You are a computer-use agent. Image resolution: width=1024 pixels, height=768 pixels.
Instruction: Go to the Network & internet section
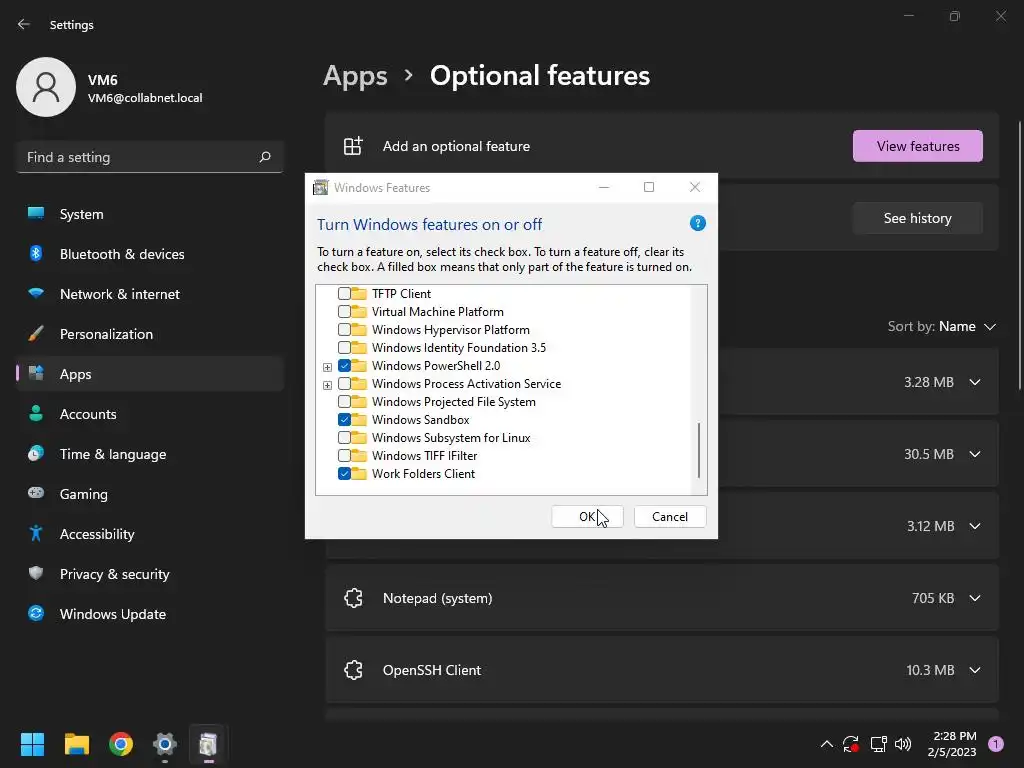click(x=119, y=294)
